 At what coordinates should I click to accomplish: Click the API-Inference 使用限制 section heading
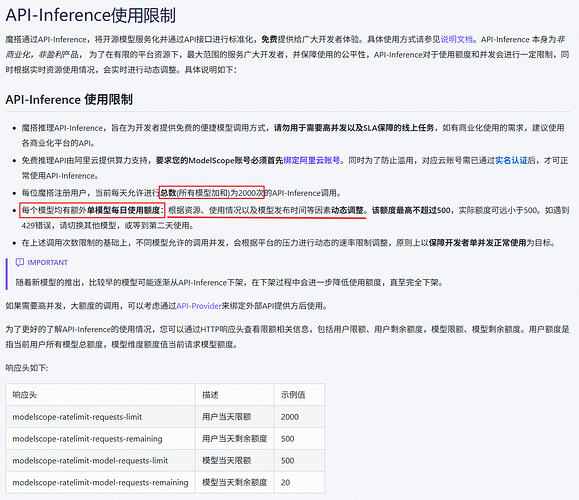click(69, 99)
